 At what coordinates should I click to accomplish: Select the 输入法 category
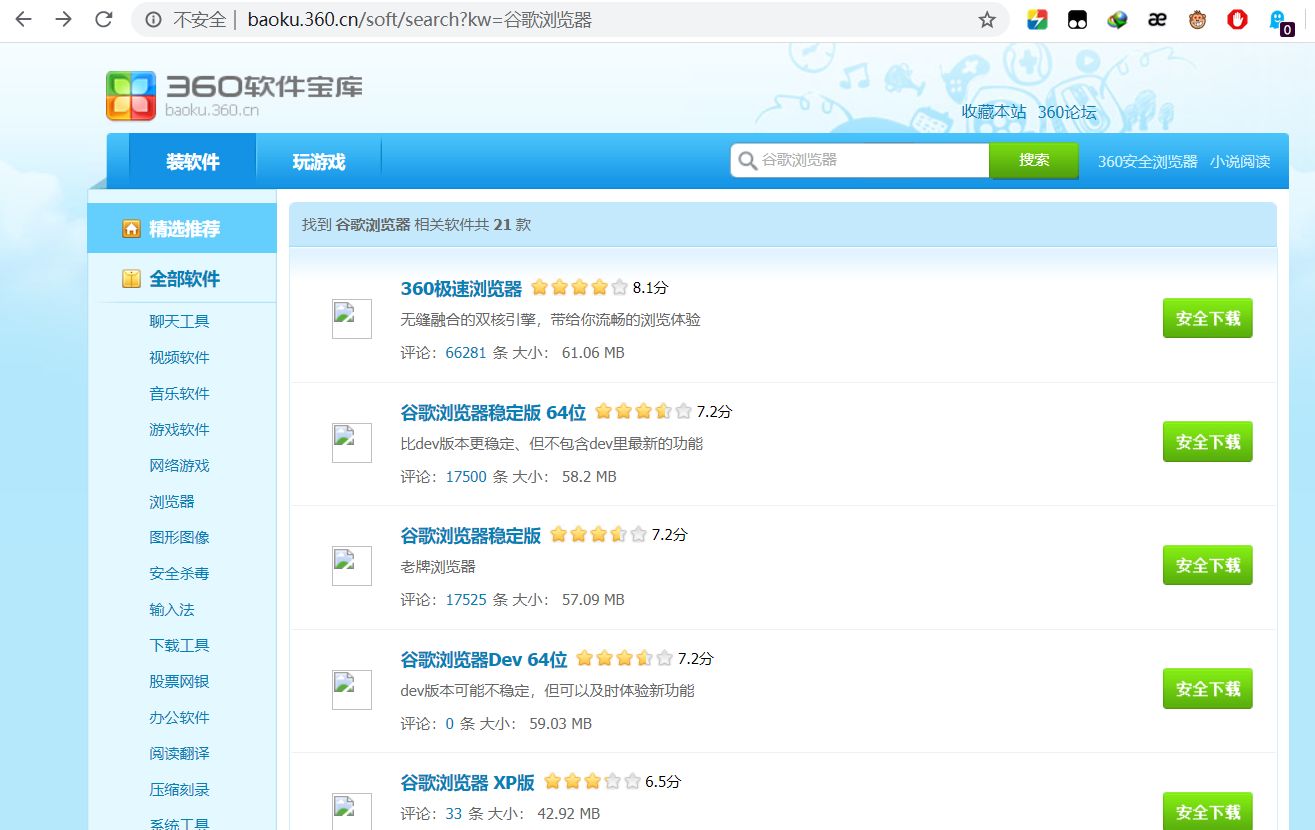[x=172, y=609]
